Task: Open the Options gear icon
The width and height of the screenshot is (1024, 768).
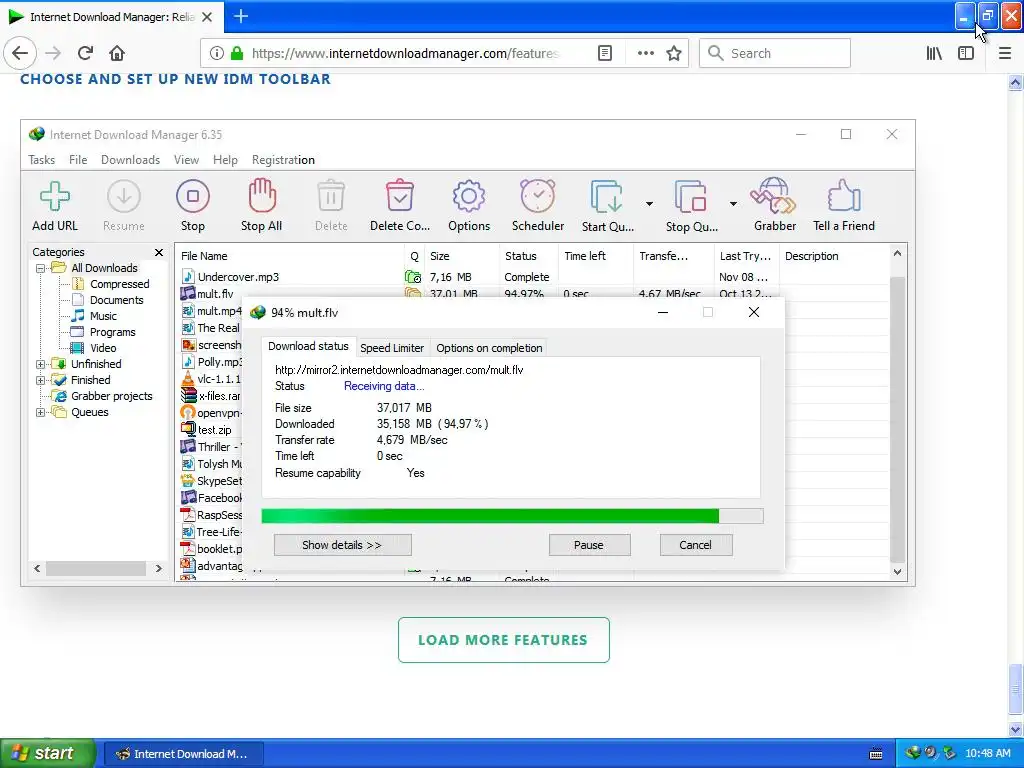Action: coord(469,196)
